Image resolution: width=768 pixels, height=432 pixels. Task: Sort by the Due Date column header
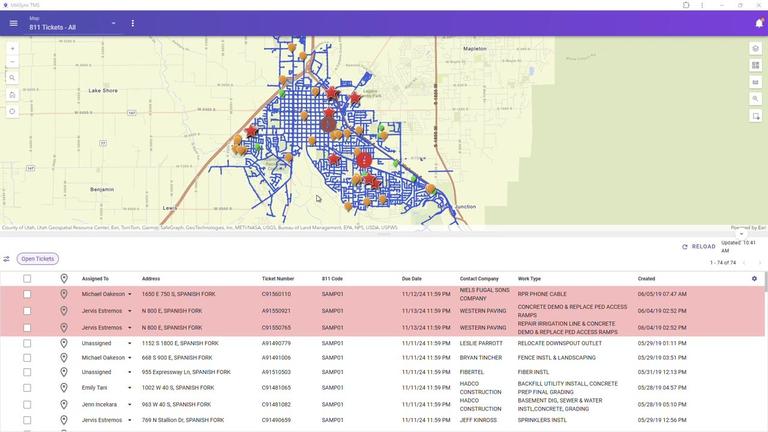coord(412,279)
